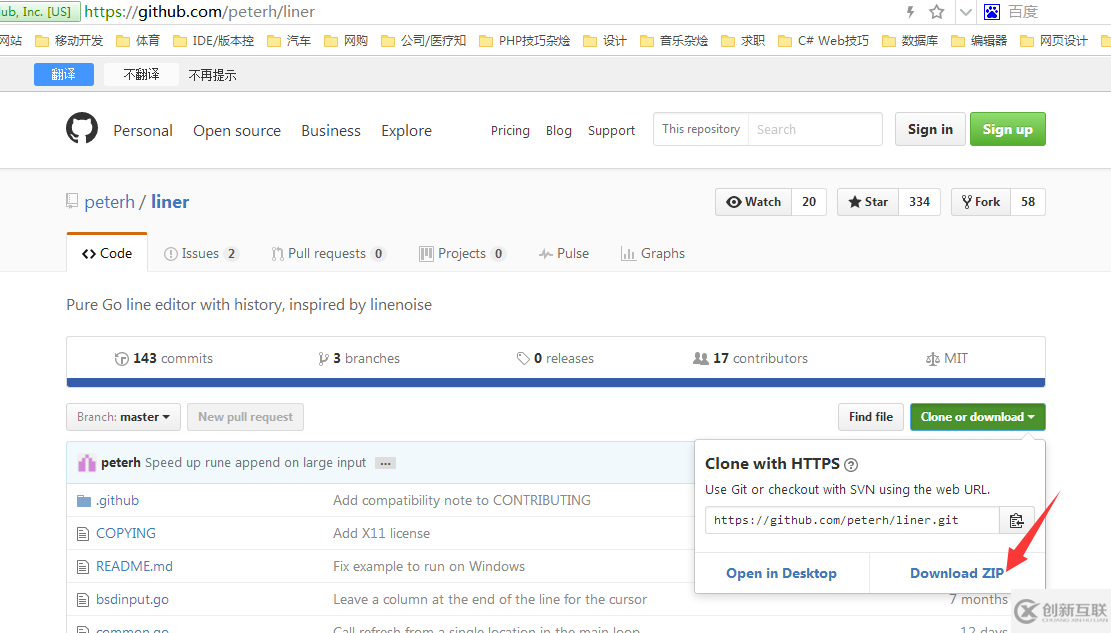This screenshot has height=633, width=1111.
Task: Click the clone URL text field
Action: click(x=852, y=520)
